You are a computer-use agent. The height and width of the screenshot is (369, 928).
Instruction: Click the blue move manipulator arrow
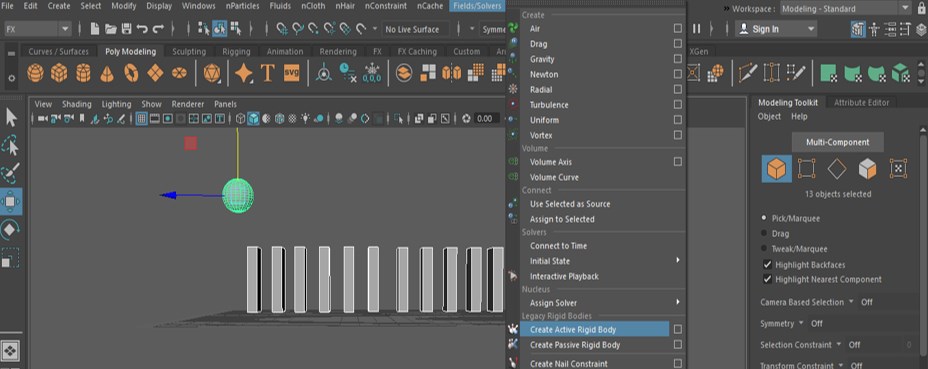coord(169,195)
